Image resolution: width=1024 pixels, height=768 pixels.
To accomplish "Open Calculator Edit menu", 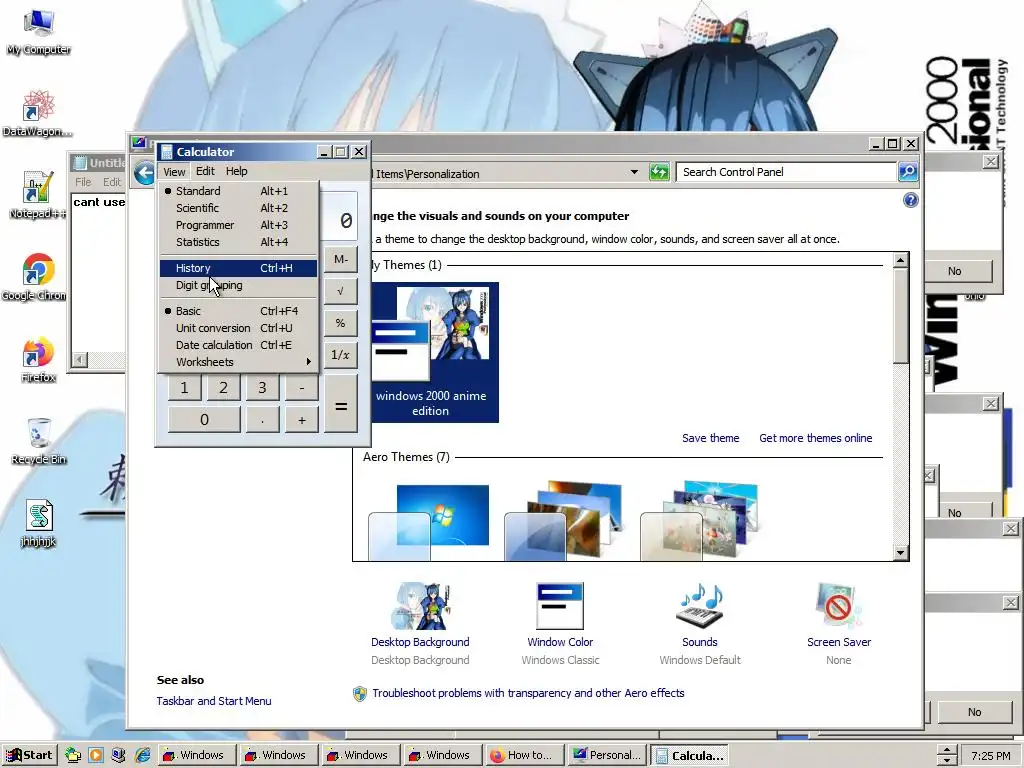I will click(x=205, y=171).
